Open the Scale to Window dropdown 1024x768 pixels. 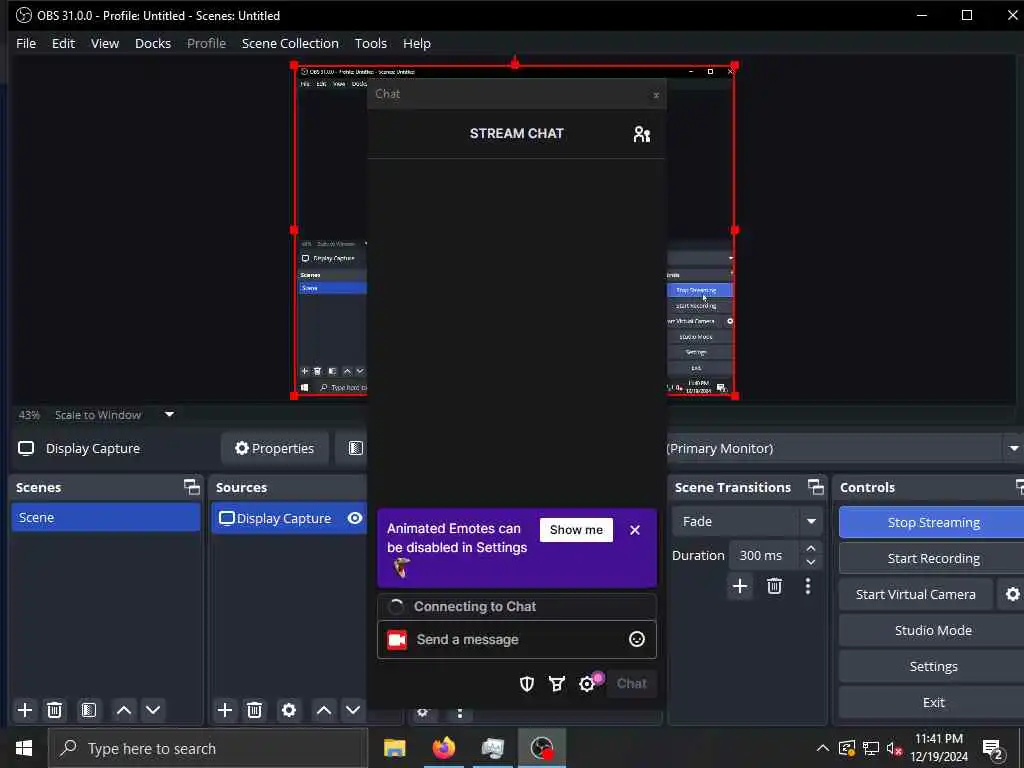click(169, 415)
